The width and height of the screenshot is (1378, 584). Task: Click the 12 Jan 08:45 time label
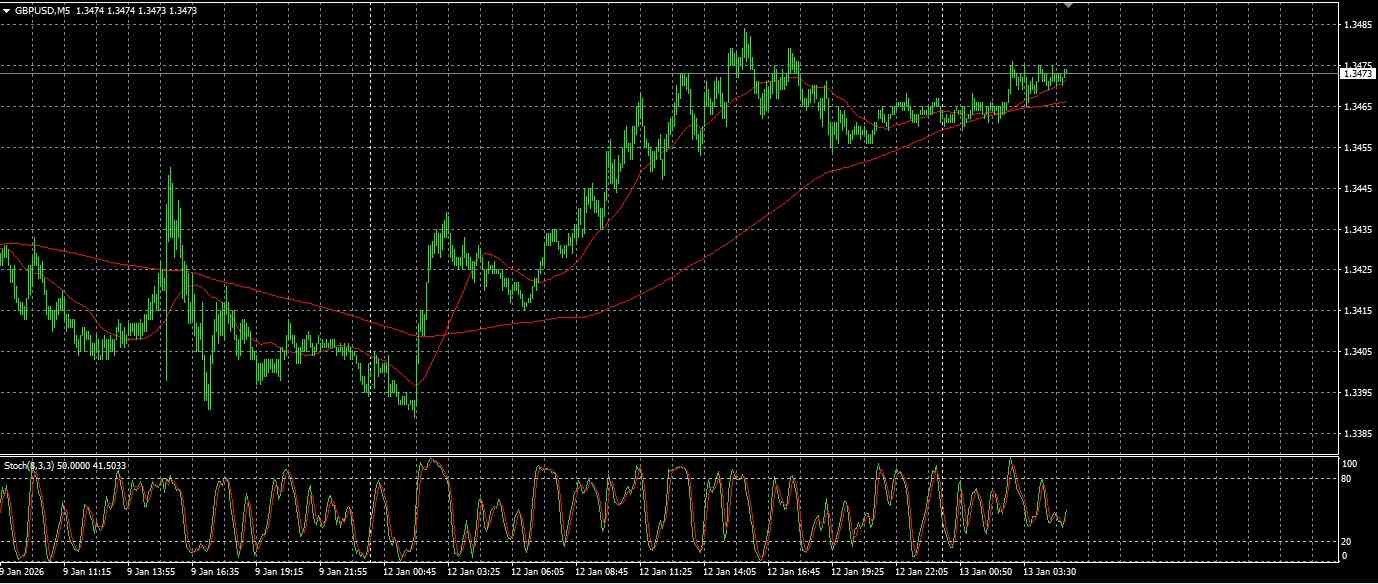click(x=601, y=572)
